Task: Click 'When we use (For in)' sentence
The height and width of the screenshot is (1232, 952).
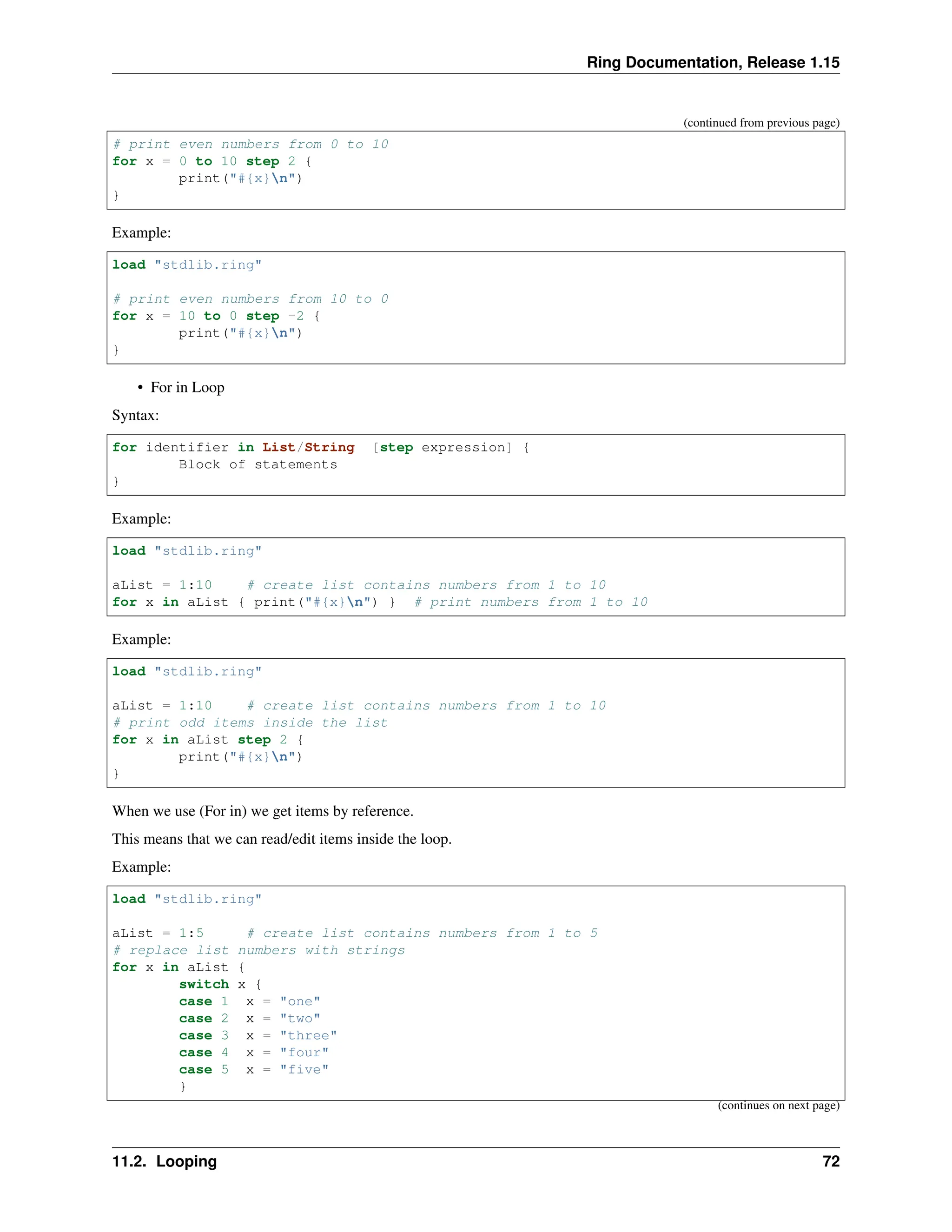Action: (262, 811)
